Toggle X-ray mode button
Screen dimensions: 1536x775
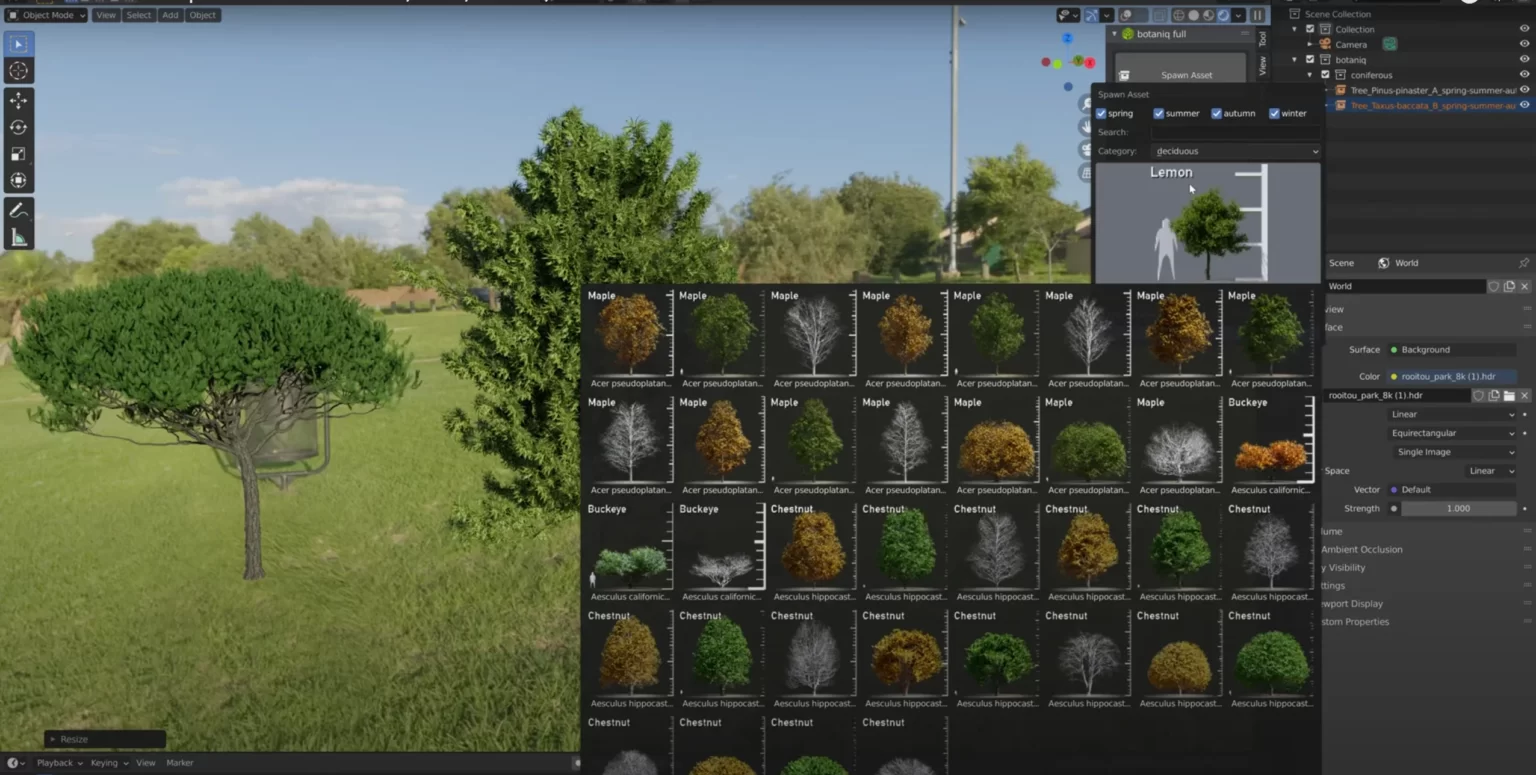(1159, 15)
